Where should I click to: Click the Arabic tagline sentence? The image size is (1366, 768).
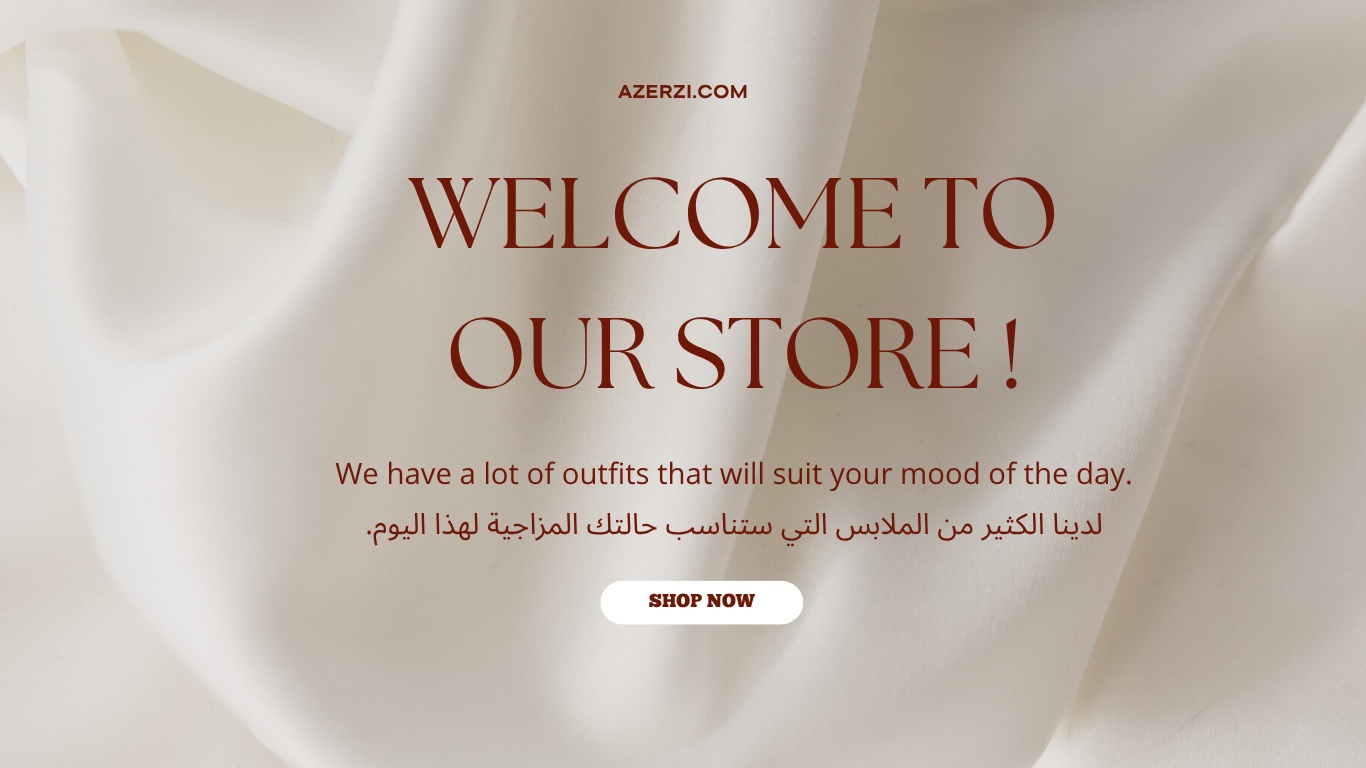[734, 525]
